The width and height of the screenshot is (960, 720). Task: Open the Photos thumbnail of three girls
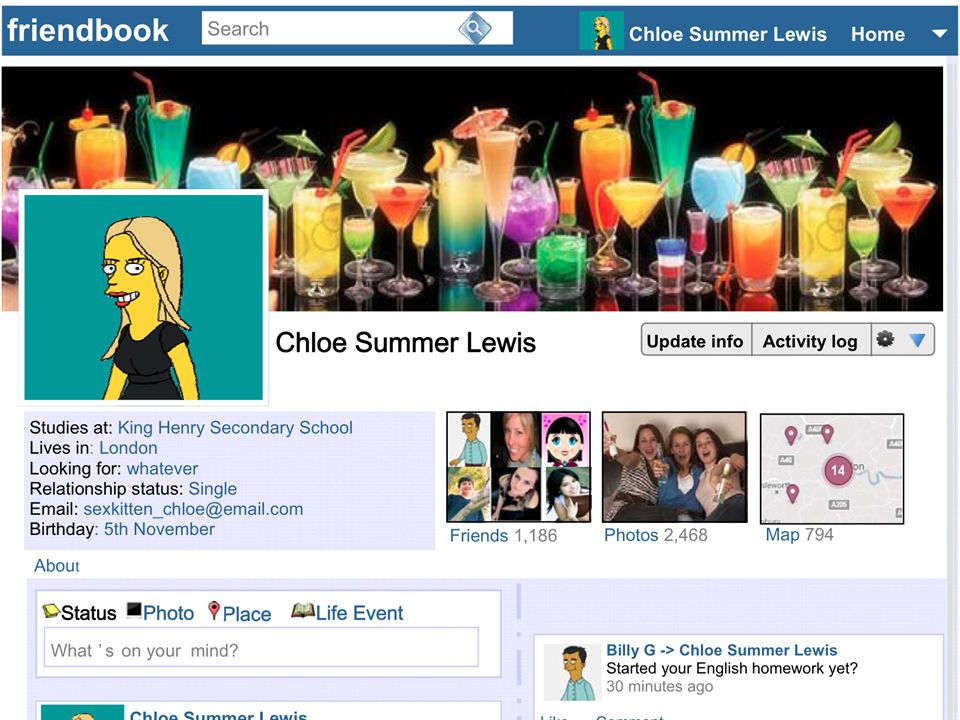click(674, 467)
